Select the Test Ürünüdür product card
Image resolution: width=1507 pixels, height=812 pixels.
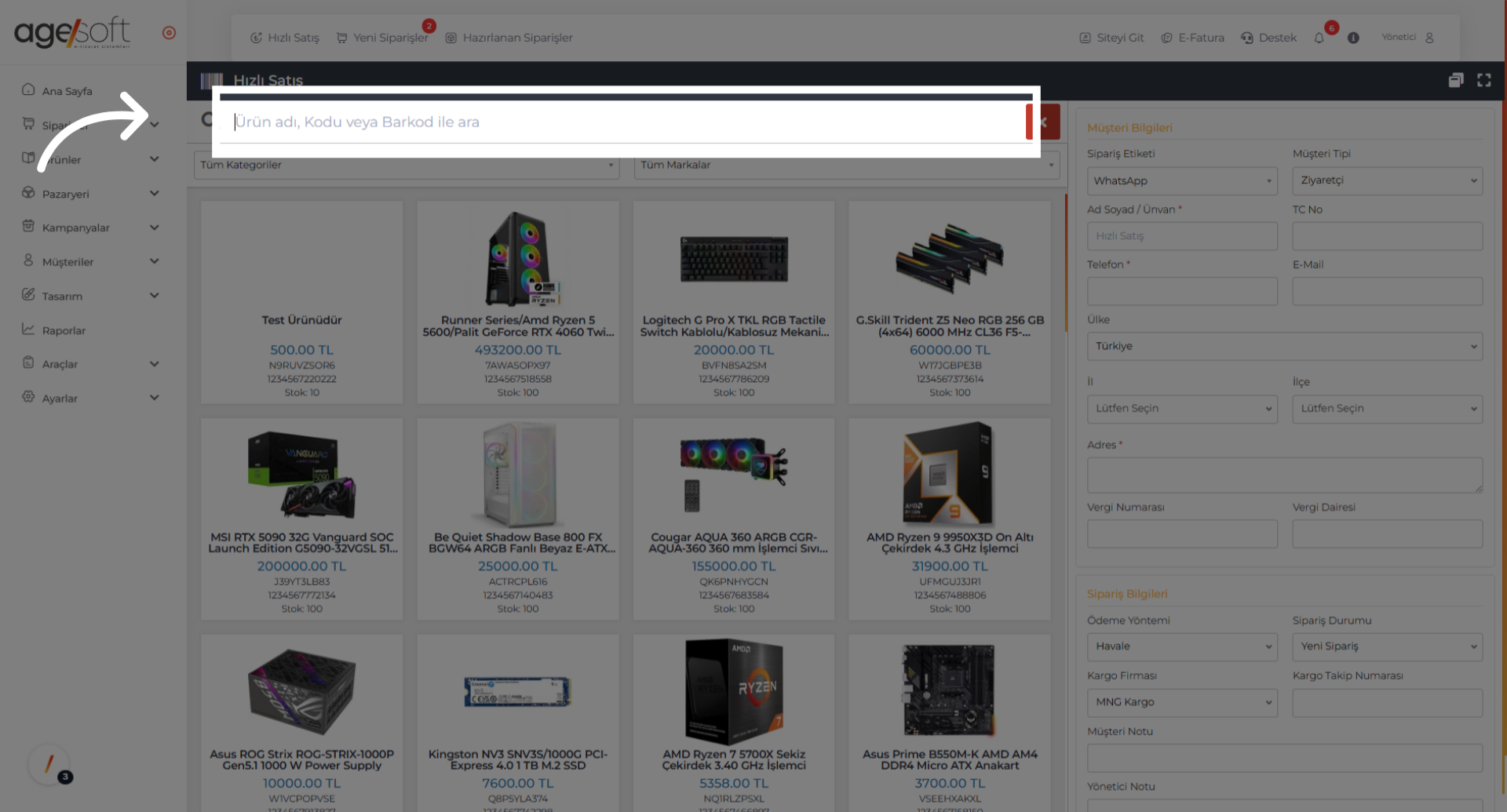[x=302, y=302]
